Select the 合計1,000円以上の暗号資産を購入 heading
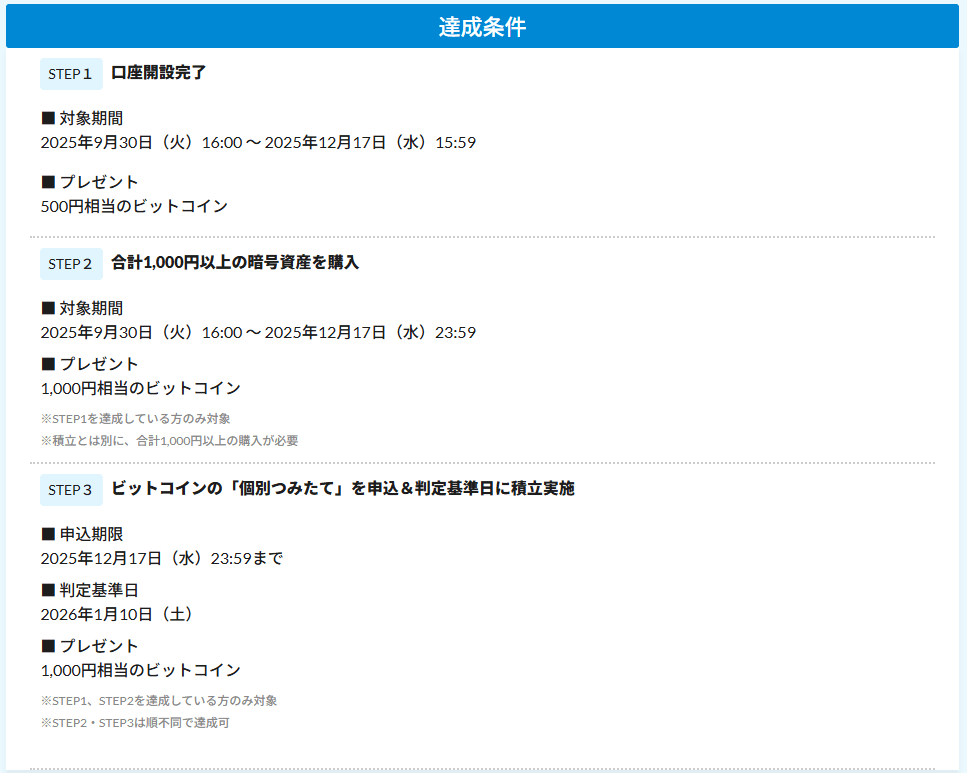967x773 pixels. coord(235,263)
